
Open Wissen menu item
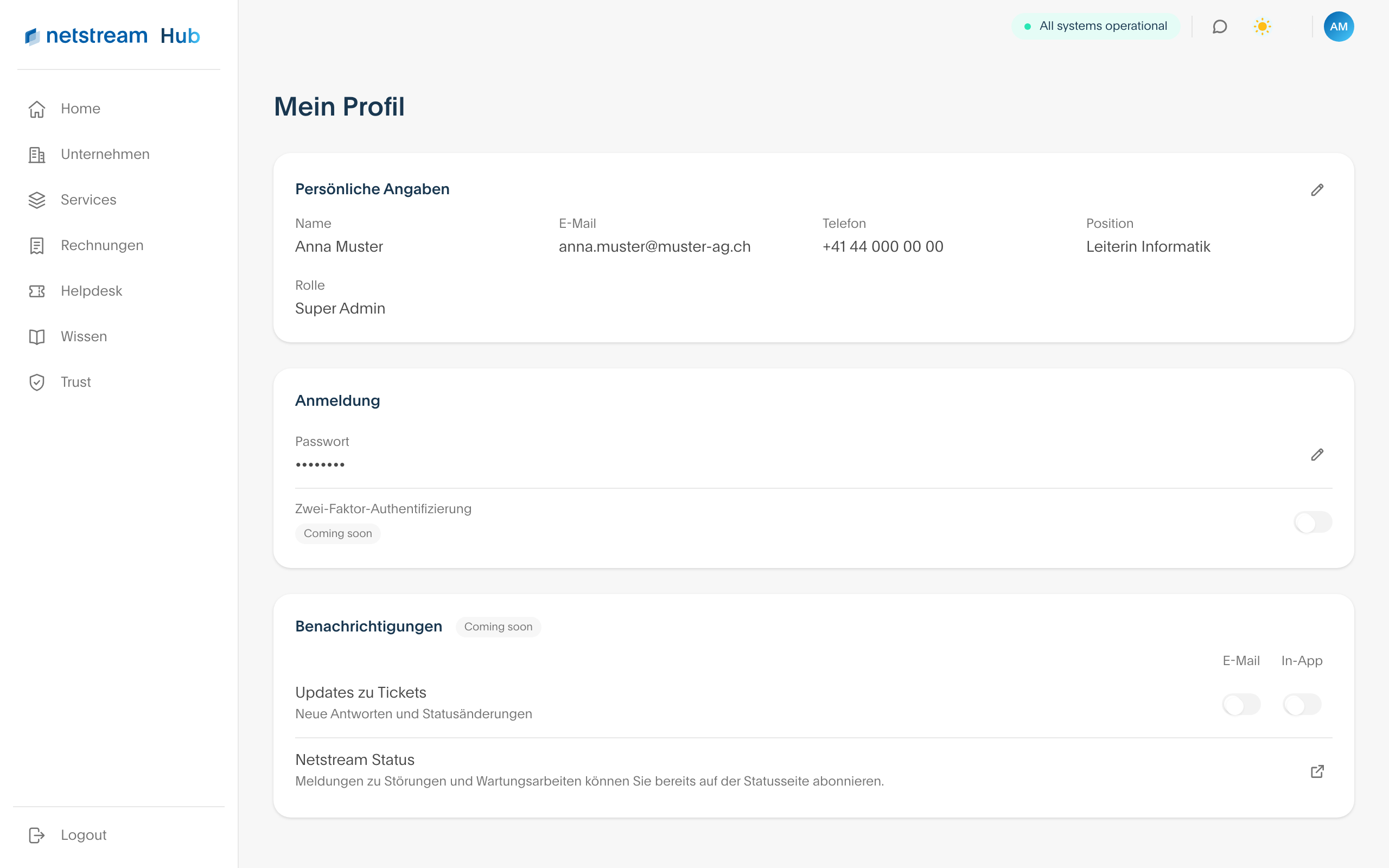coord(84,336)
